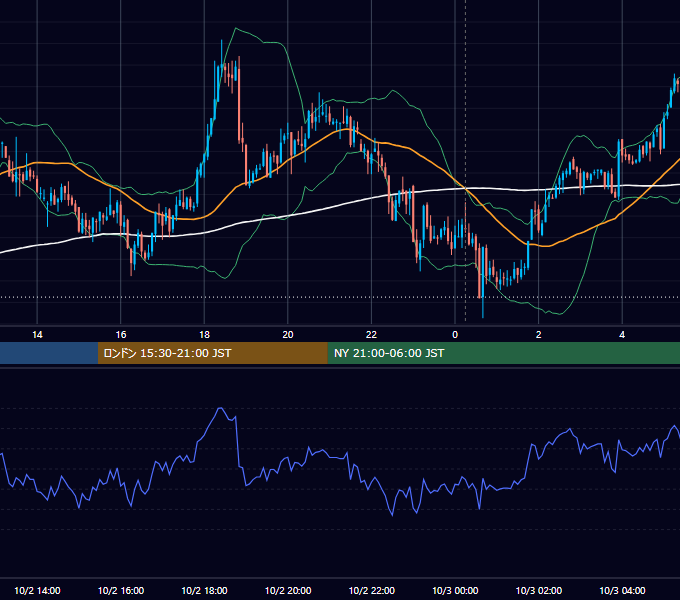
Task: Click the 18 hour label on upper axis
Action: tap(204, 335)
